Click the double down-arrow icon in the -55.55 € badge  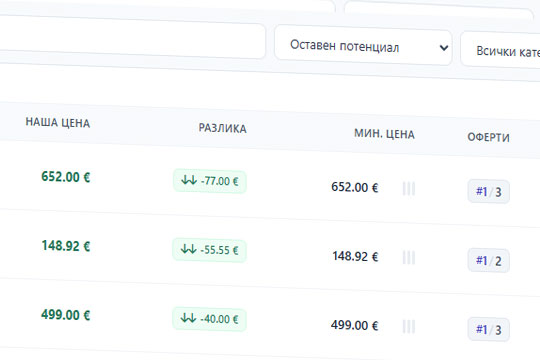(189, 249)
